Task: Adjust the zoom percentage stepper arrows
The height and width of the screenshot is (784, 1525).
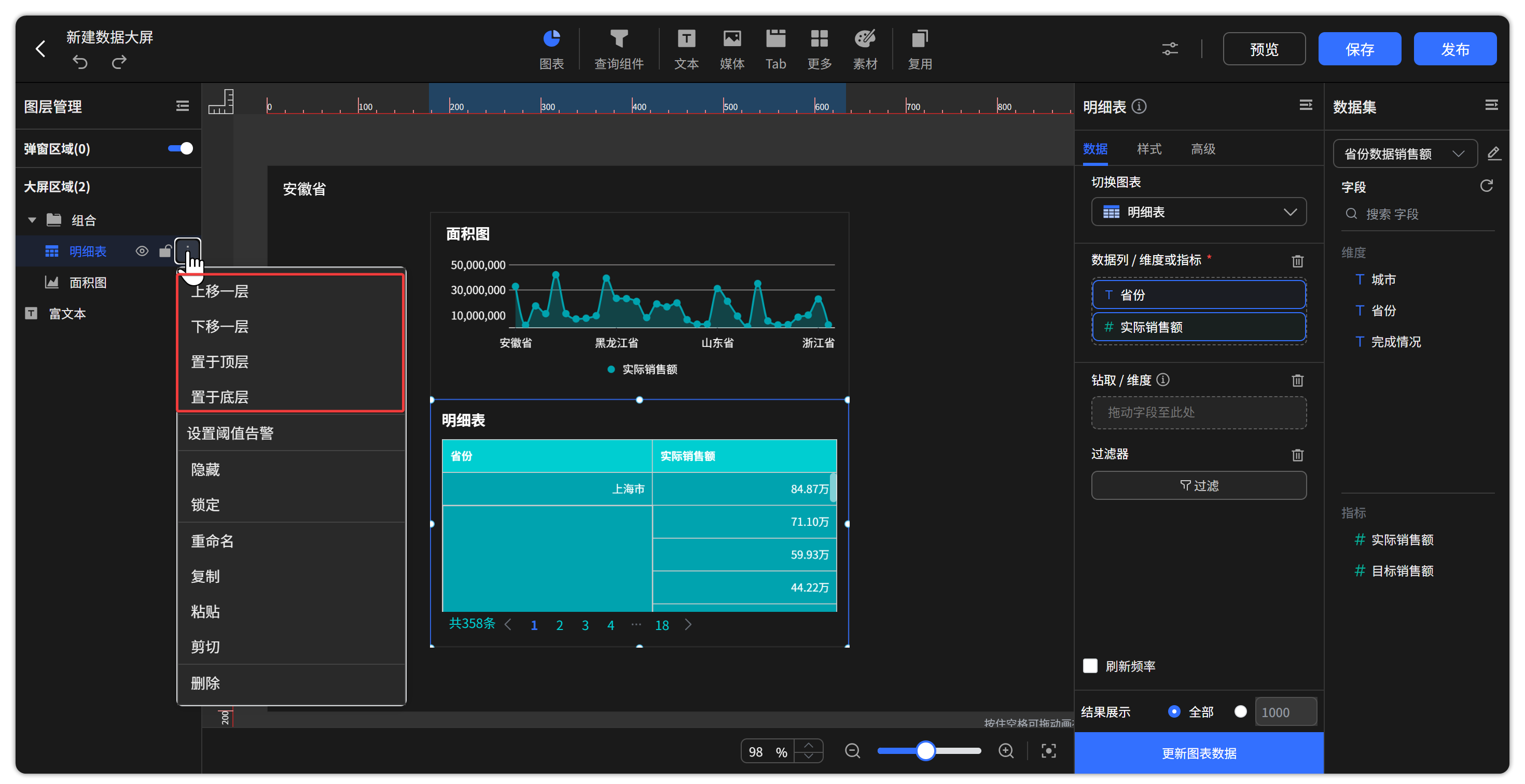Action: (809, 751)
